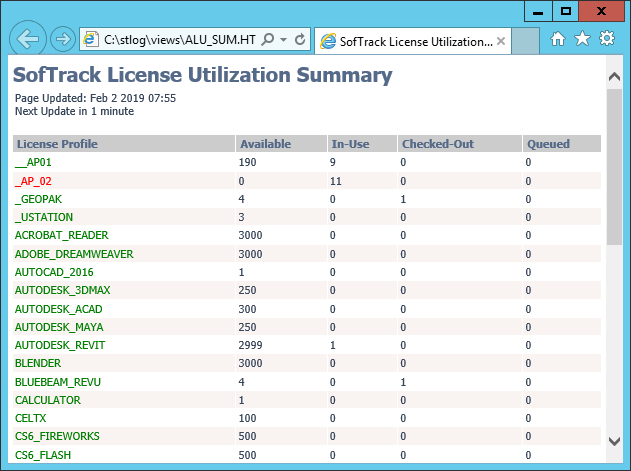The height and width of the screenshot is (471, 631).
Task: Open the Home icon in toolbar
Action: point(558,39)
